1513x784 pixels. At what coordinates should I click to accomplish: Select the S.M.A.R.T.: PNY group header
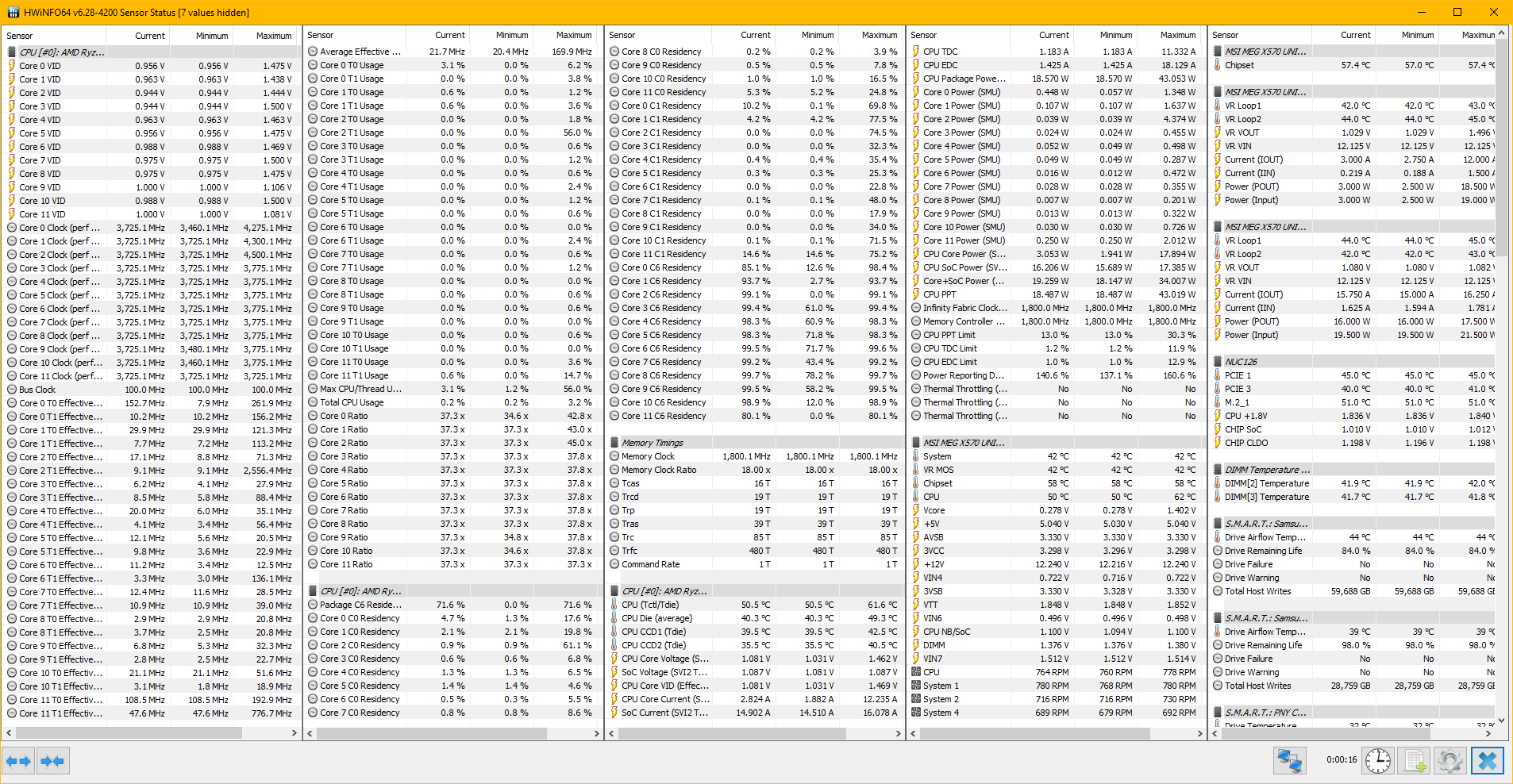(x=1353, y=713)
